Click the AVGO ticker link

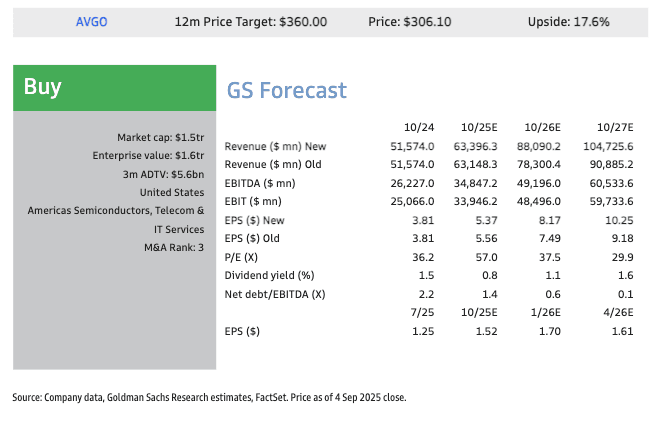pyautogui.click(x=92, y=21)
